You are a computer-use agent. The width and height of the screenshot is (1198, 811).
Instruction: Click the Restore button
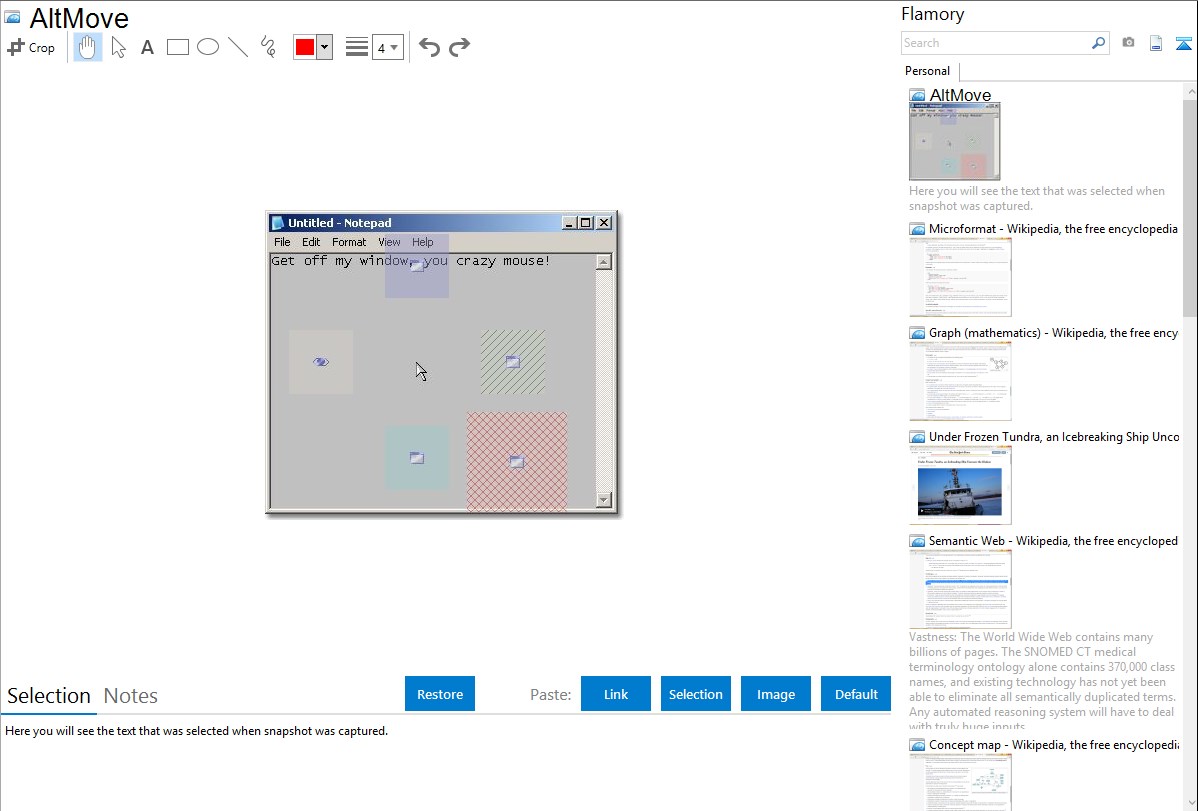click(440, 694)
